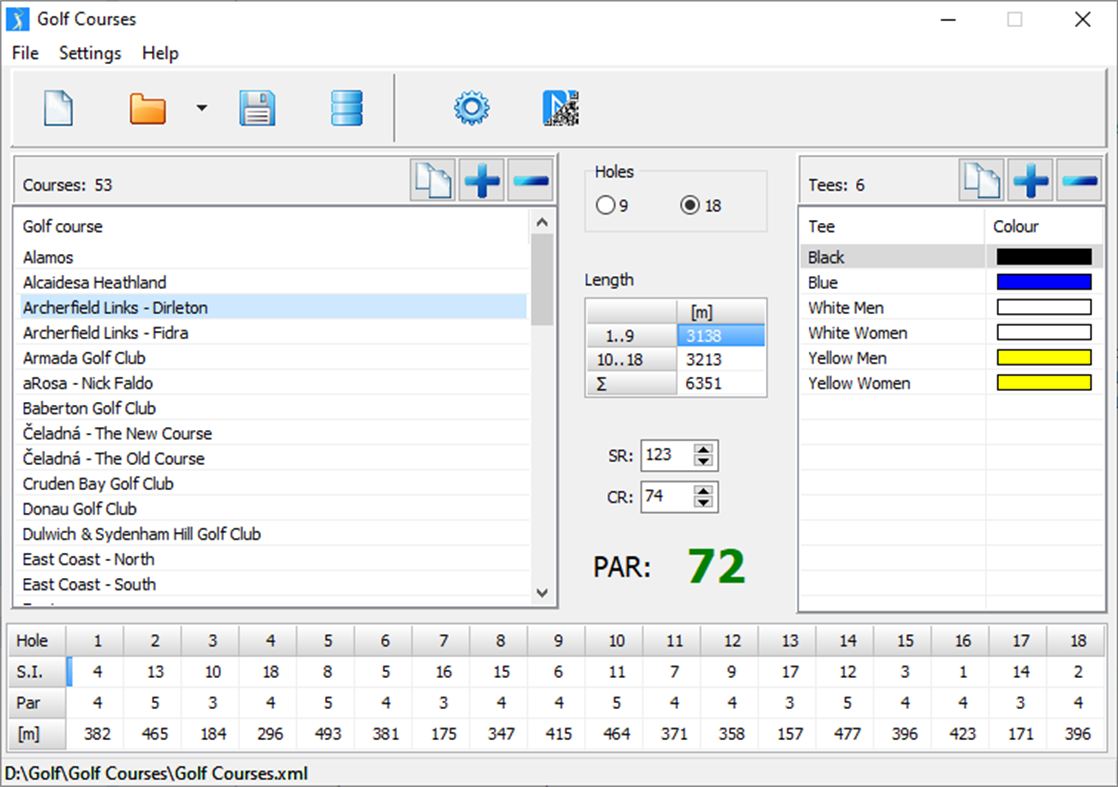
Task: Duplicate the selected tee
Action: [981, 181]
